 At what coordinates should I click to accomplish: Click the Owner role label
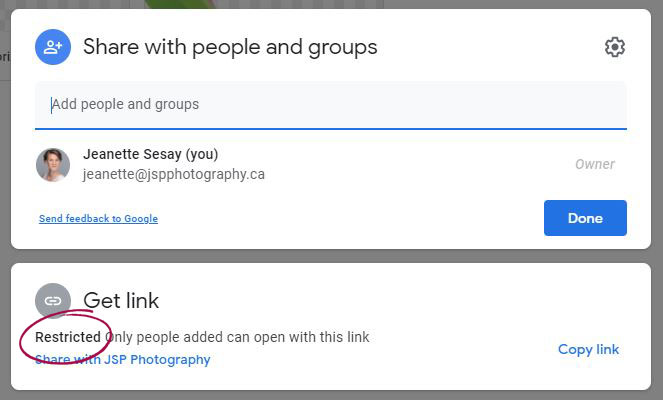coord(595,164)
